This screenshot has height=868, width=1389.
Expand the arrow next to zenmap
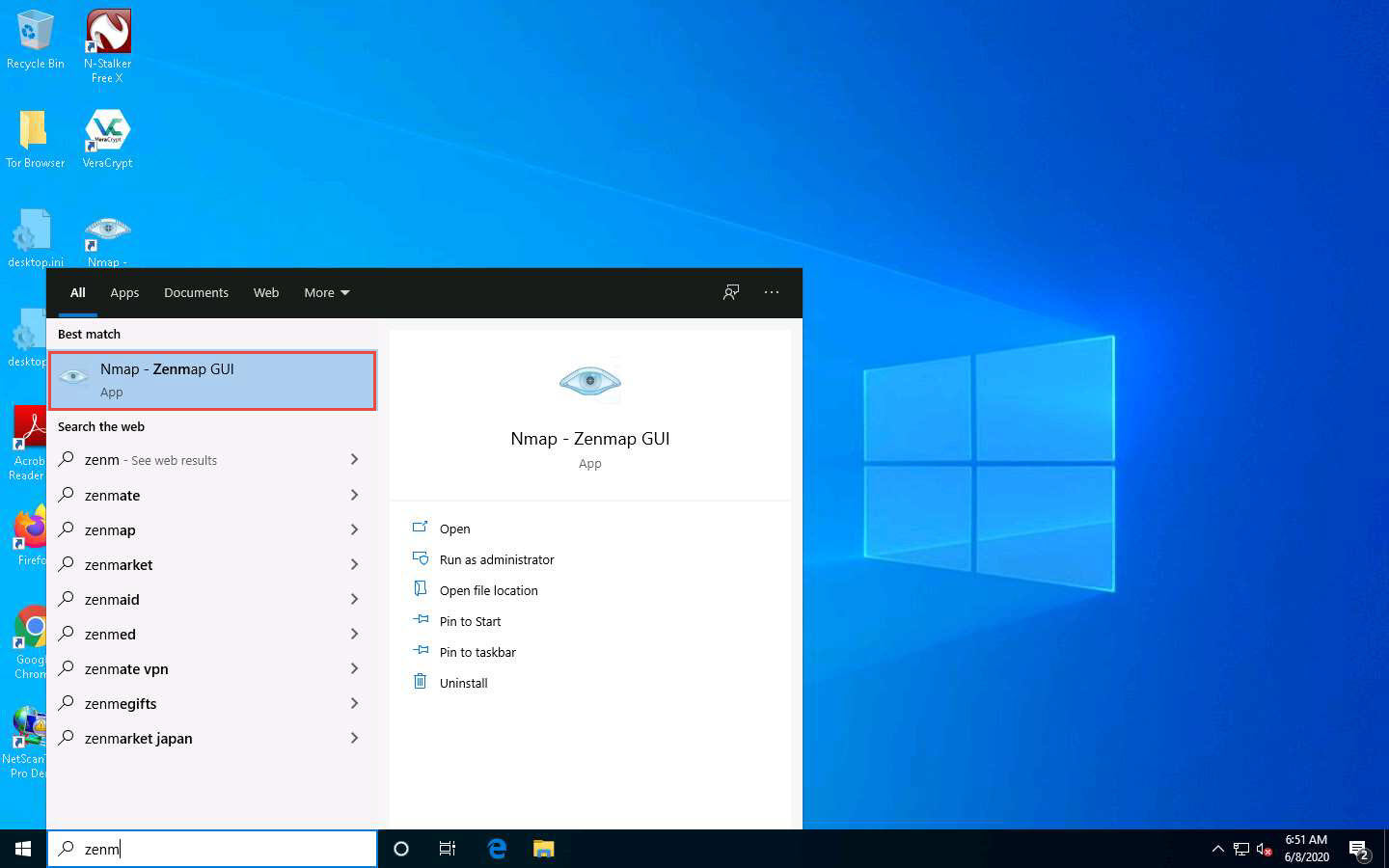(x=354, y=529)
